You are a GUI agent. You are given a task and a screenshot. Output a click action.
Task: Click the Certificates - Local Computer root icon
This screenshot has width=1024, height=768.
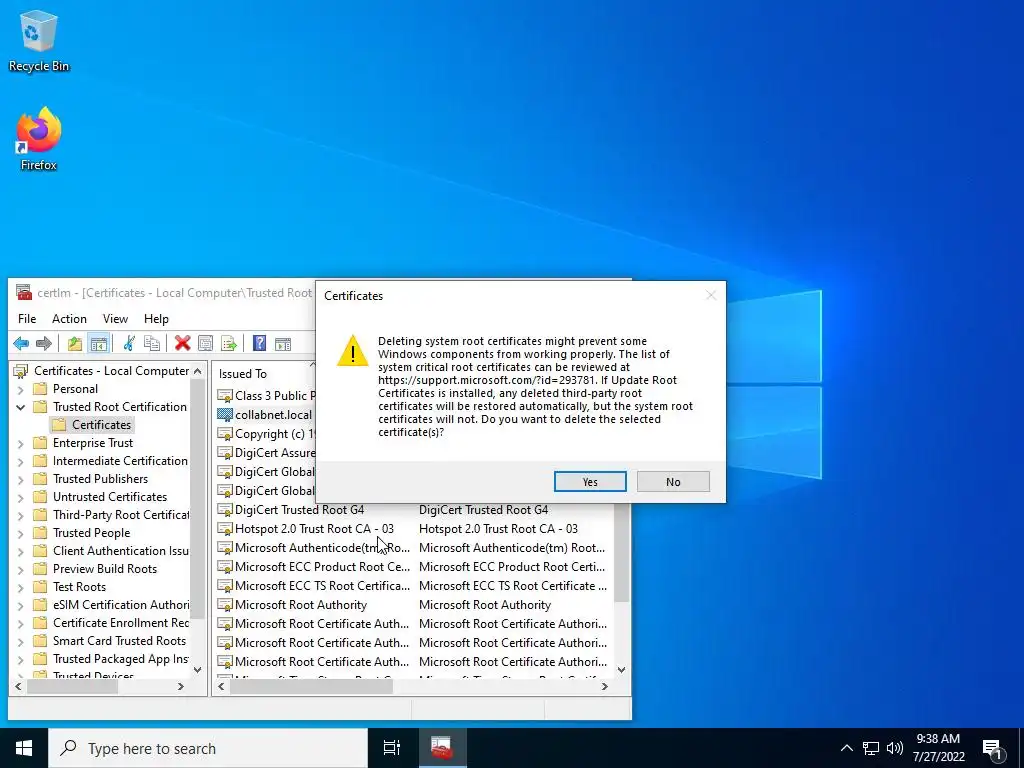pos(21,371)
